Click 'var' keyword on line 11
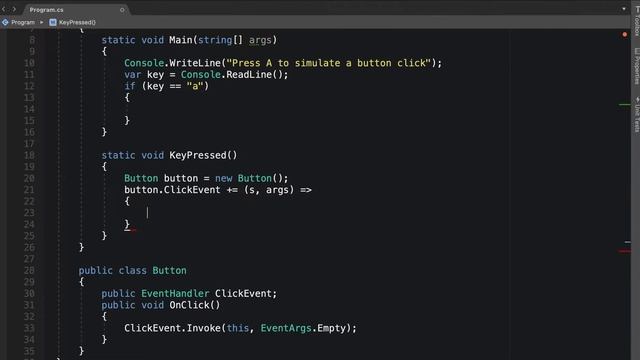The width and height of the screenshot is (640, 360). point(133,74)
